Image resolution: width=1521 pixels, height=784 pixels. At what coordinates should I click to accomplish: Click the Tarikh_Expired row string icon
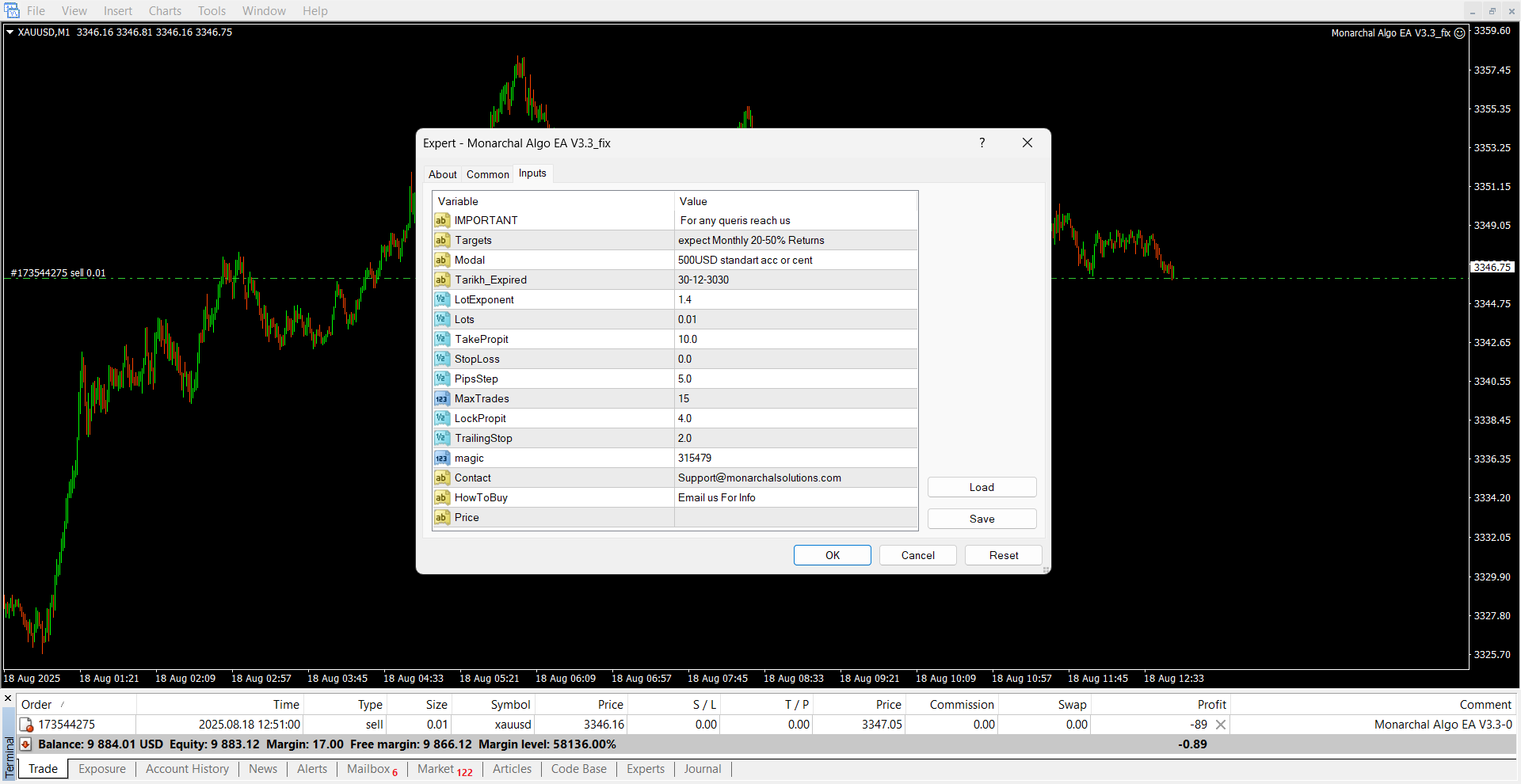point(442,280)
